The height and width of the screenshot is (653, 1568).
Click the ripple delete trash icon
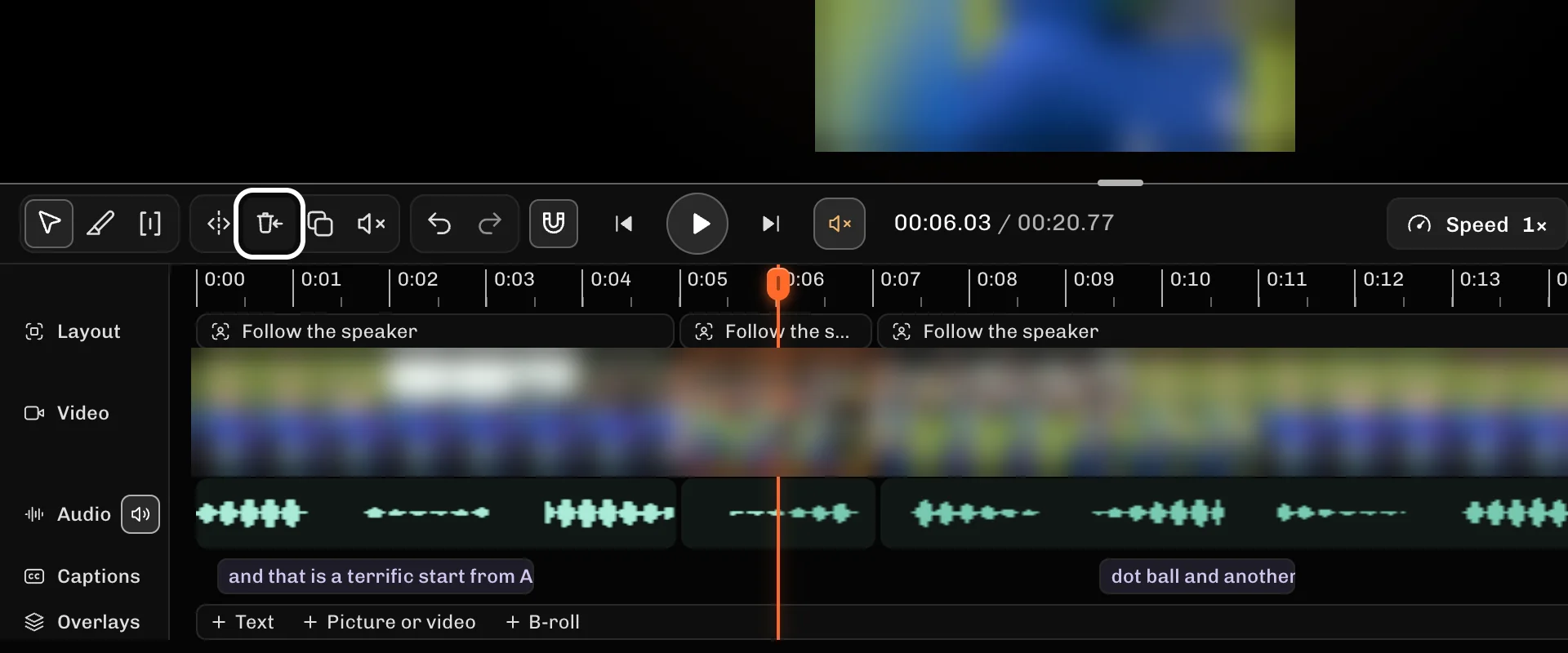point(269,224)
